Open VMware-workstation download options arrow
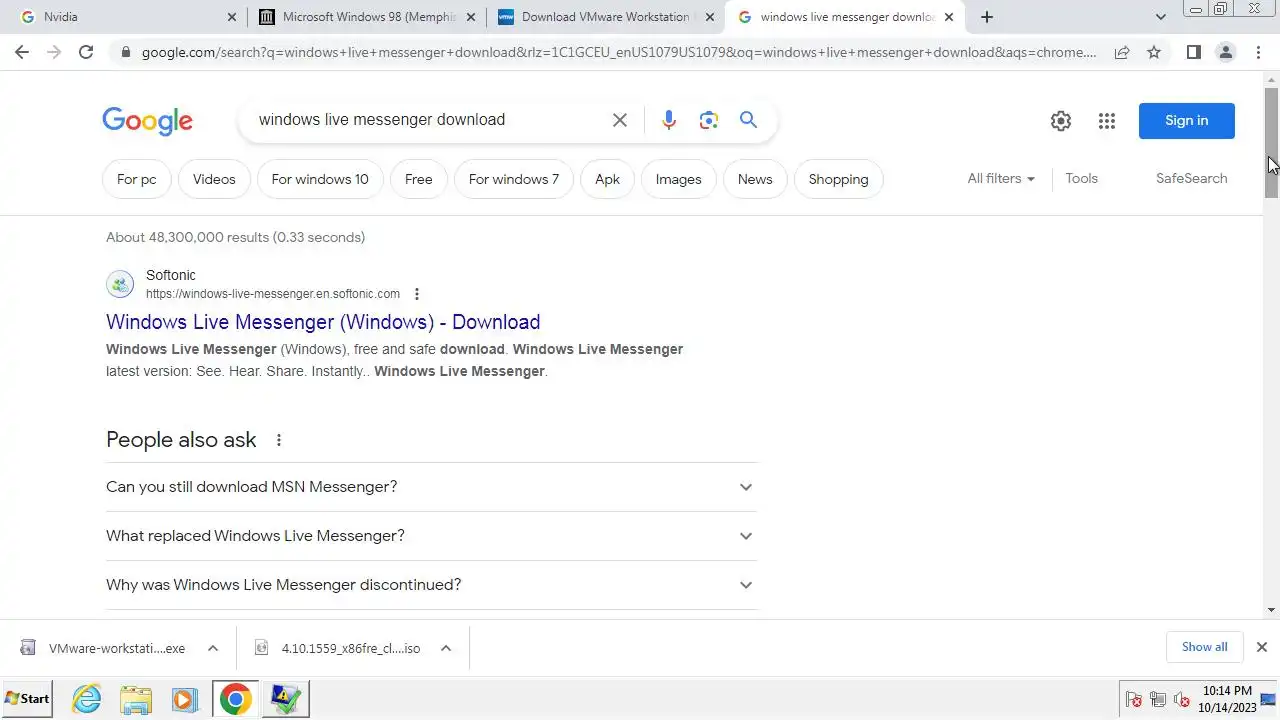 click(x=213, y=648)
